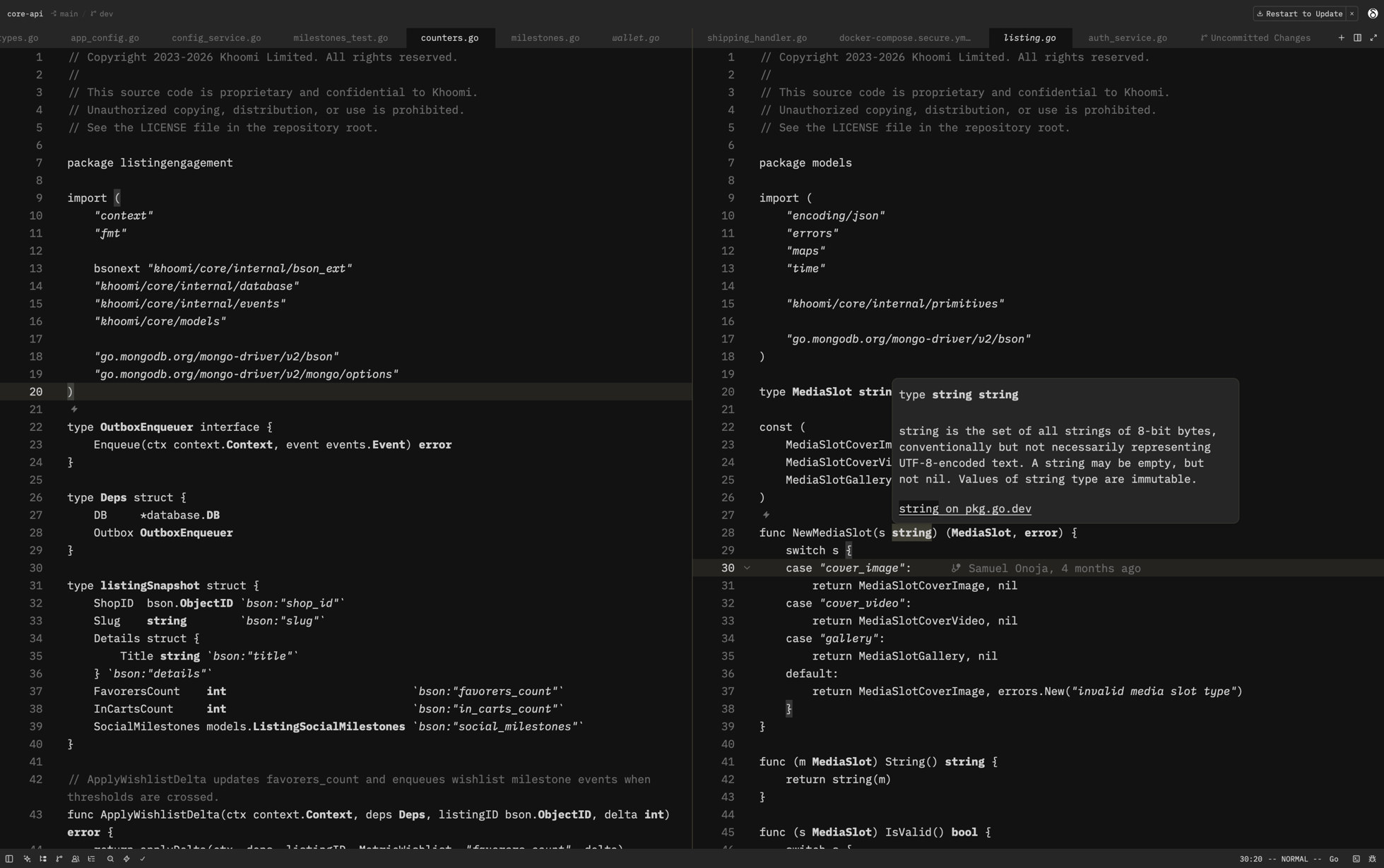Screen dimensions: 1384x868
Task: Open the docker-compose.secure.yml tab
Action: click(x=904, y=37)
